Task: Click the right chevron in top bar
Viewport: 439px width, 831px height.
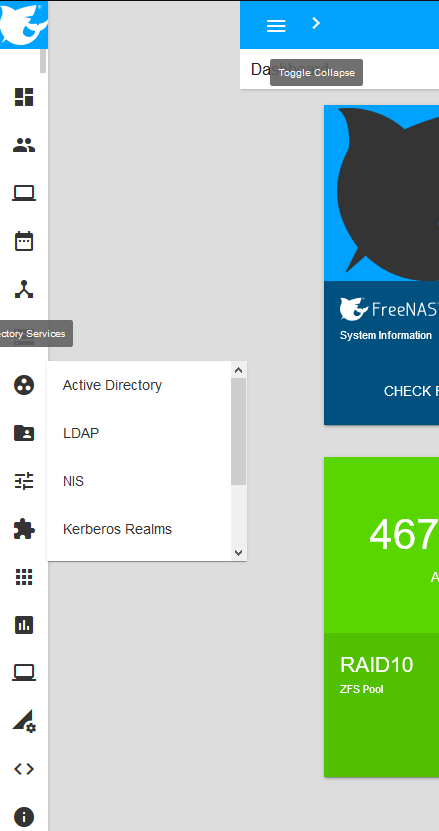Action: [316, 23]
